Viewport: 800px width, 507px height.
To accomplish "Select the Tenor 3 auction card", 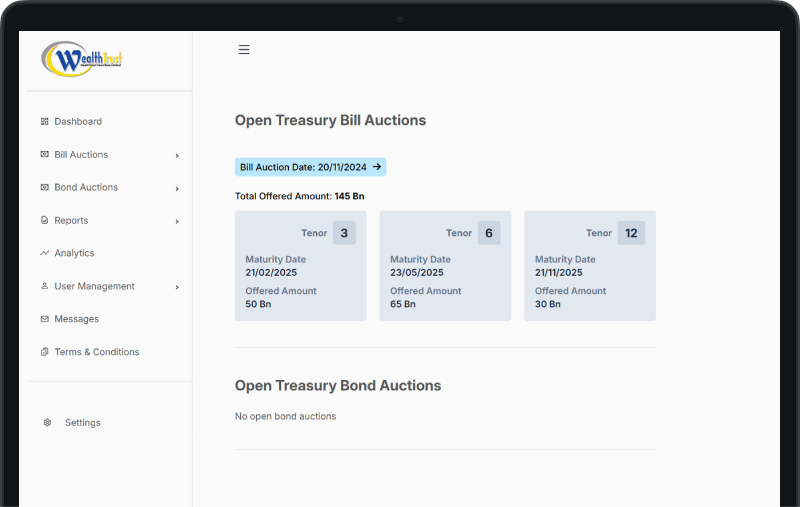I will (301, 266).
